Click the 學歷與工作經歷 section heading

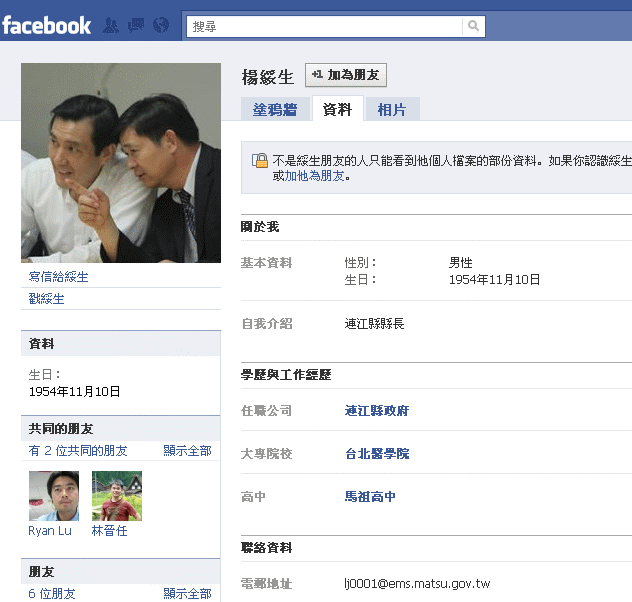pyautogui.click(x=286, y=375)
